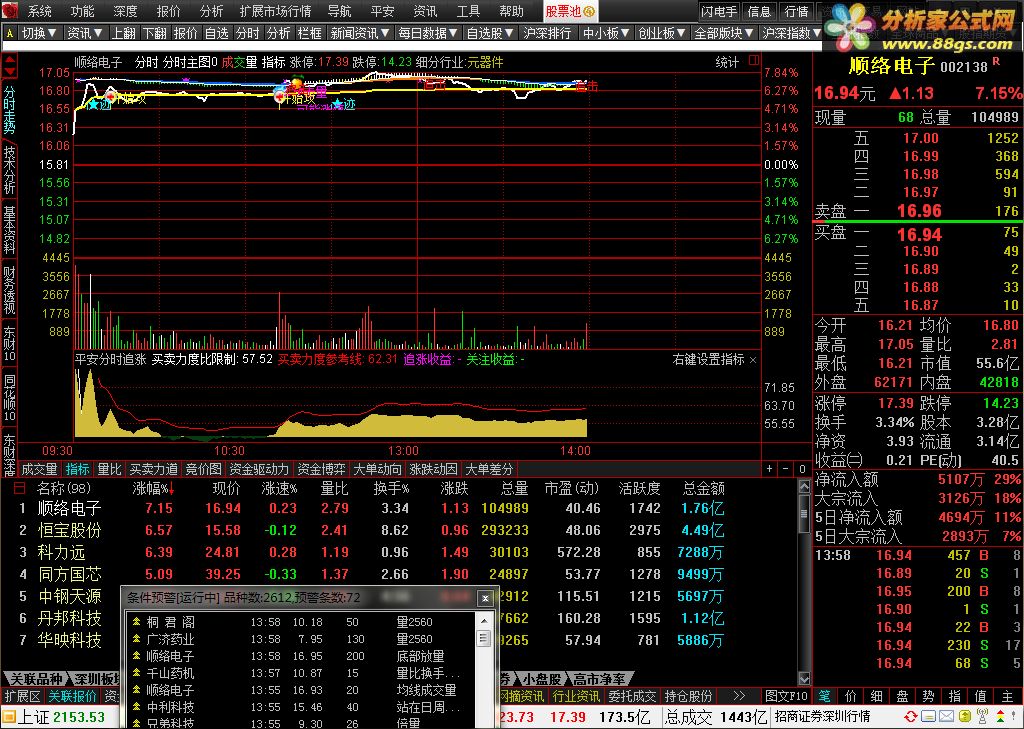Open the 工具 menu

click(468, 11)
